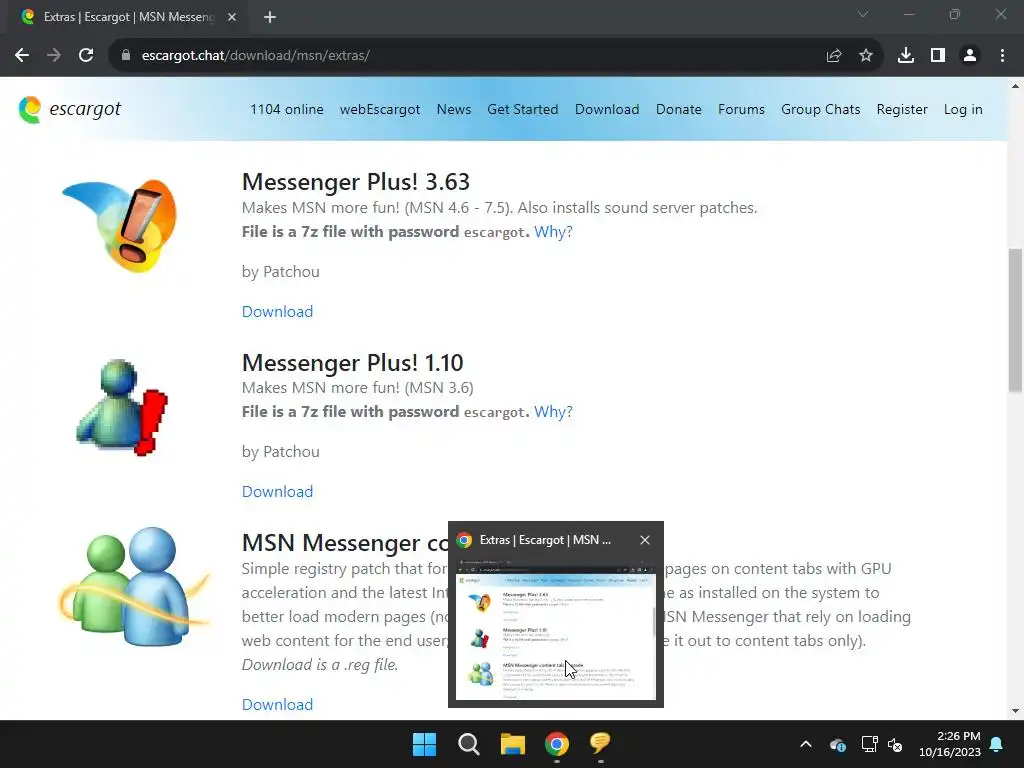1024x768 pixels.
Task: Show hidden system tray icons
Action: [806, 744]
